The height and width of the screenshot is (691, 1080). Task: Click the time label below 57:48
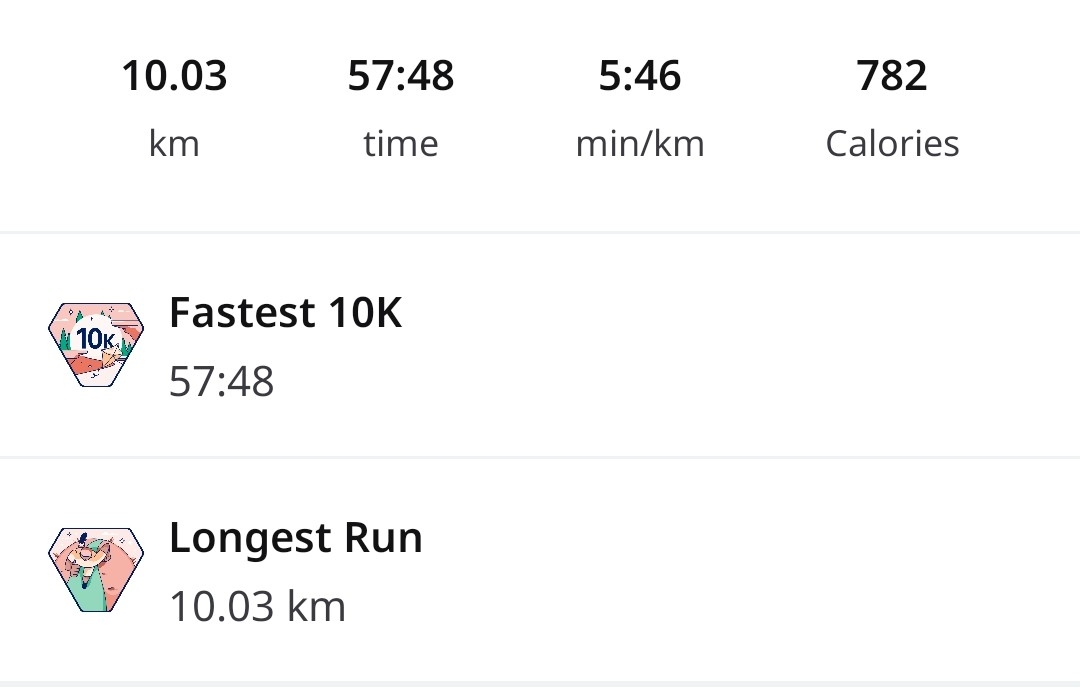point(400,144)
